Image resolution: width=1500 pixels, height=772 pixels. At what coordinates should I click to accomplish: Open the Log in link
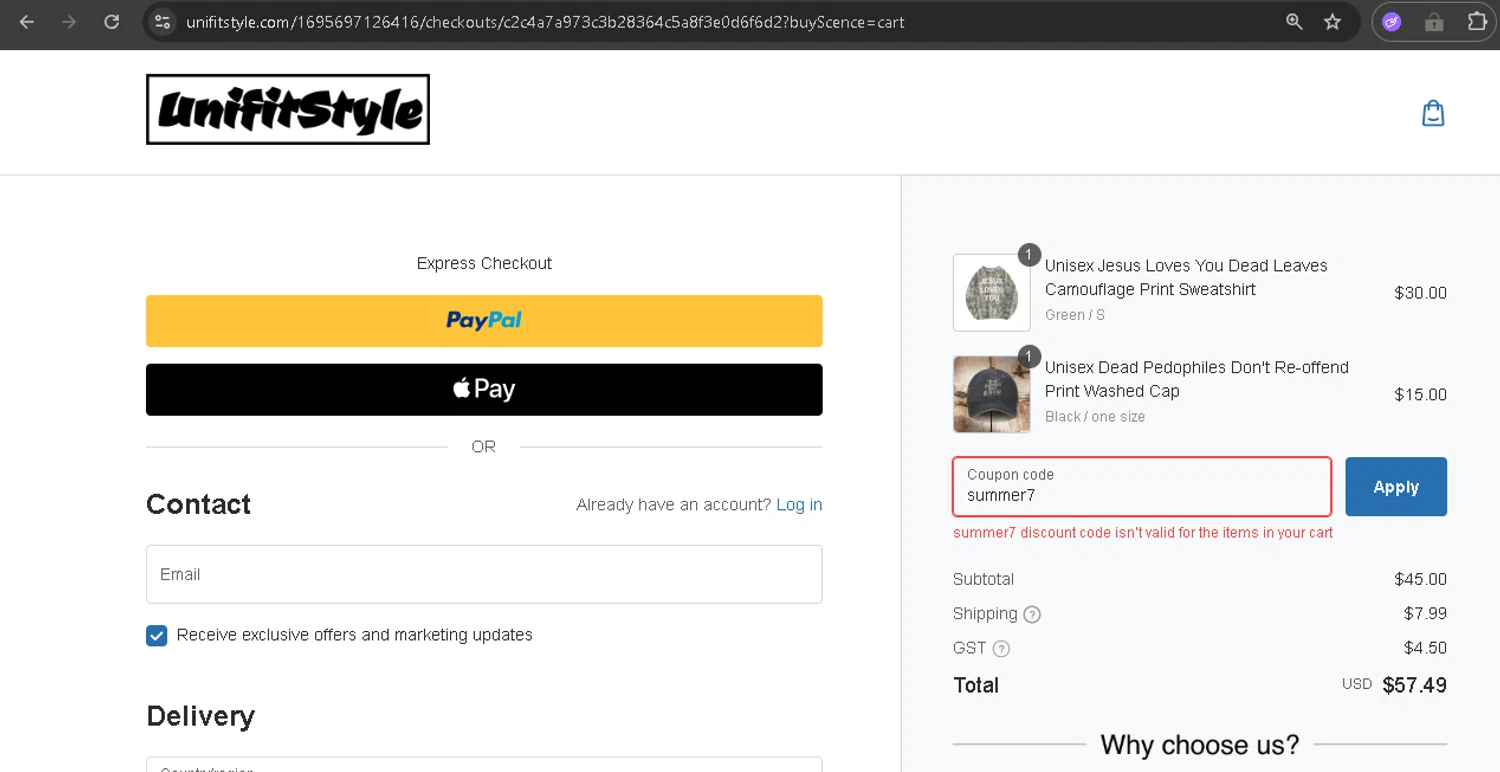[x=799, y=504]
